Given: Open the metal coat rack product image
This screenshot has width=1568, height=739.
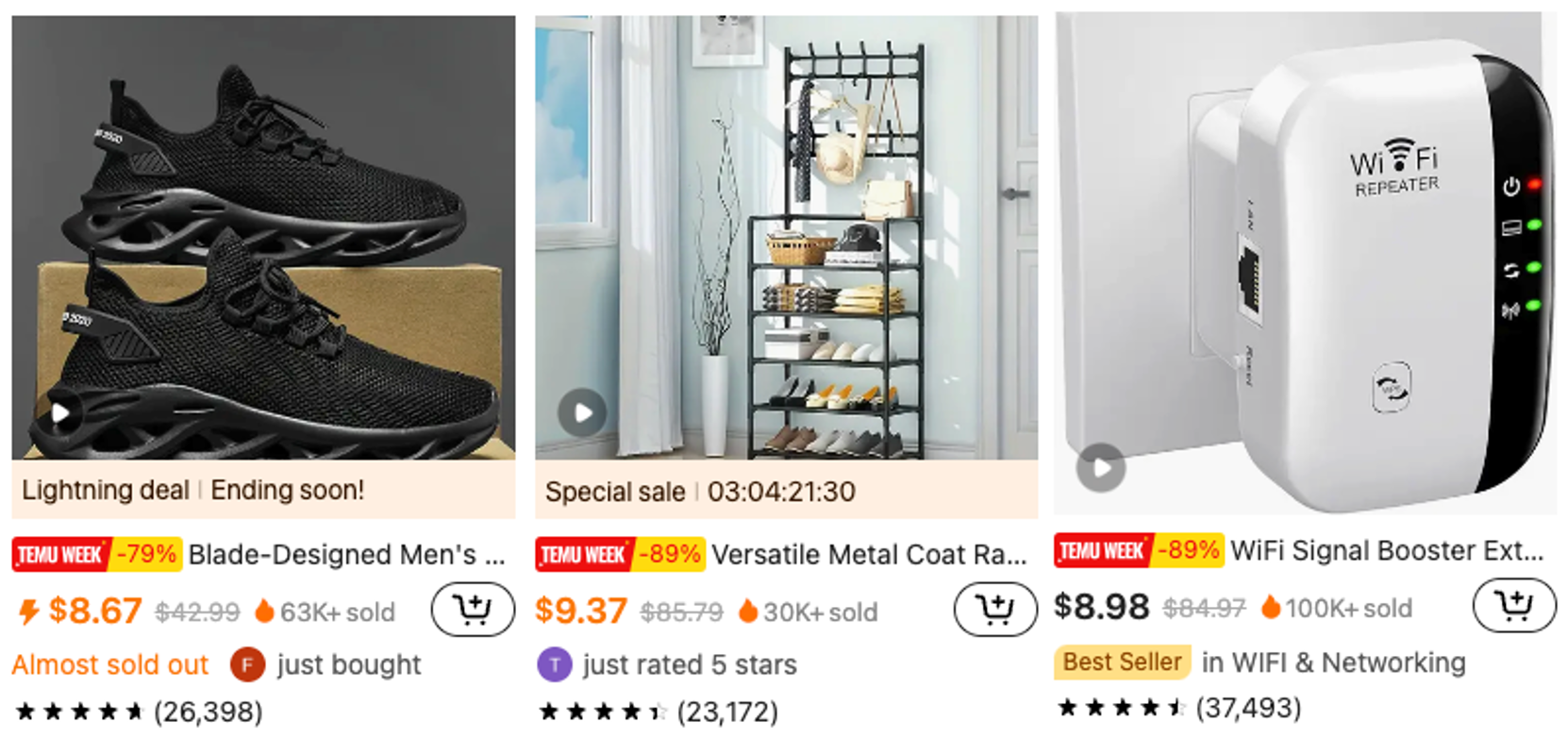Looking at the screenshot, I should click(786, 237).
